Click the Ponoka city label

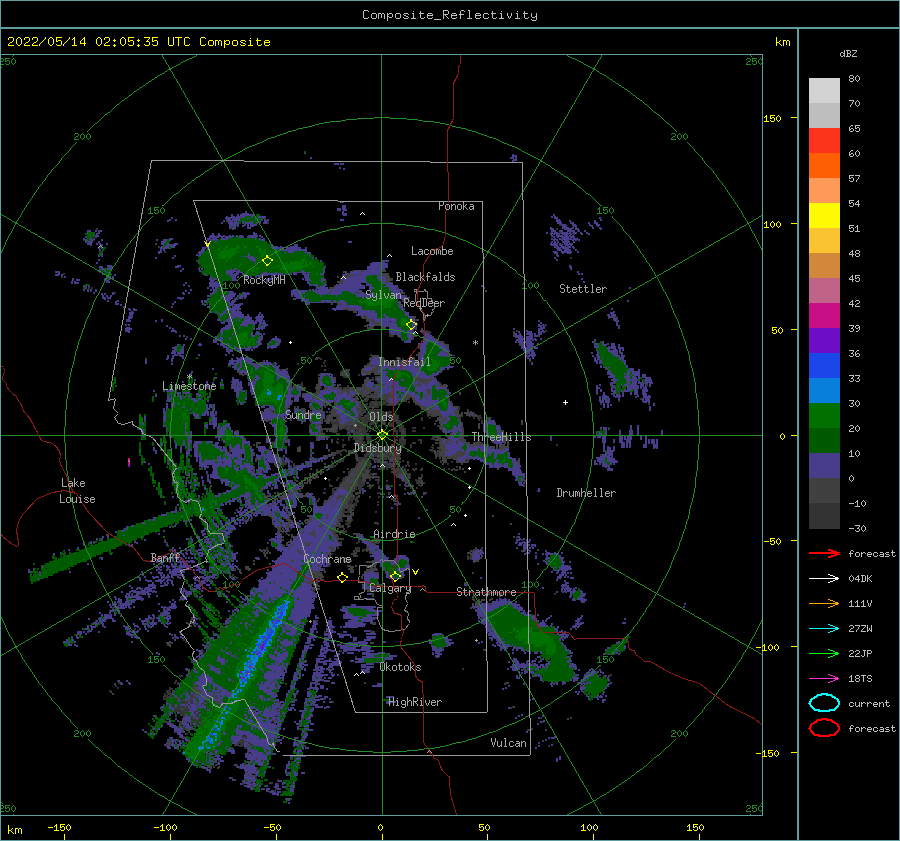[x=456, y=206]
